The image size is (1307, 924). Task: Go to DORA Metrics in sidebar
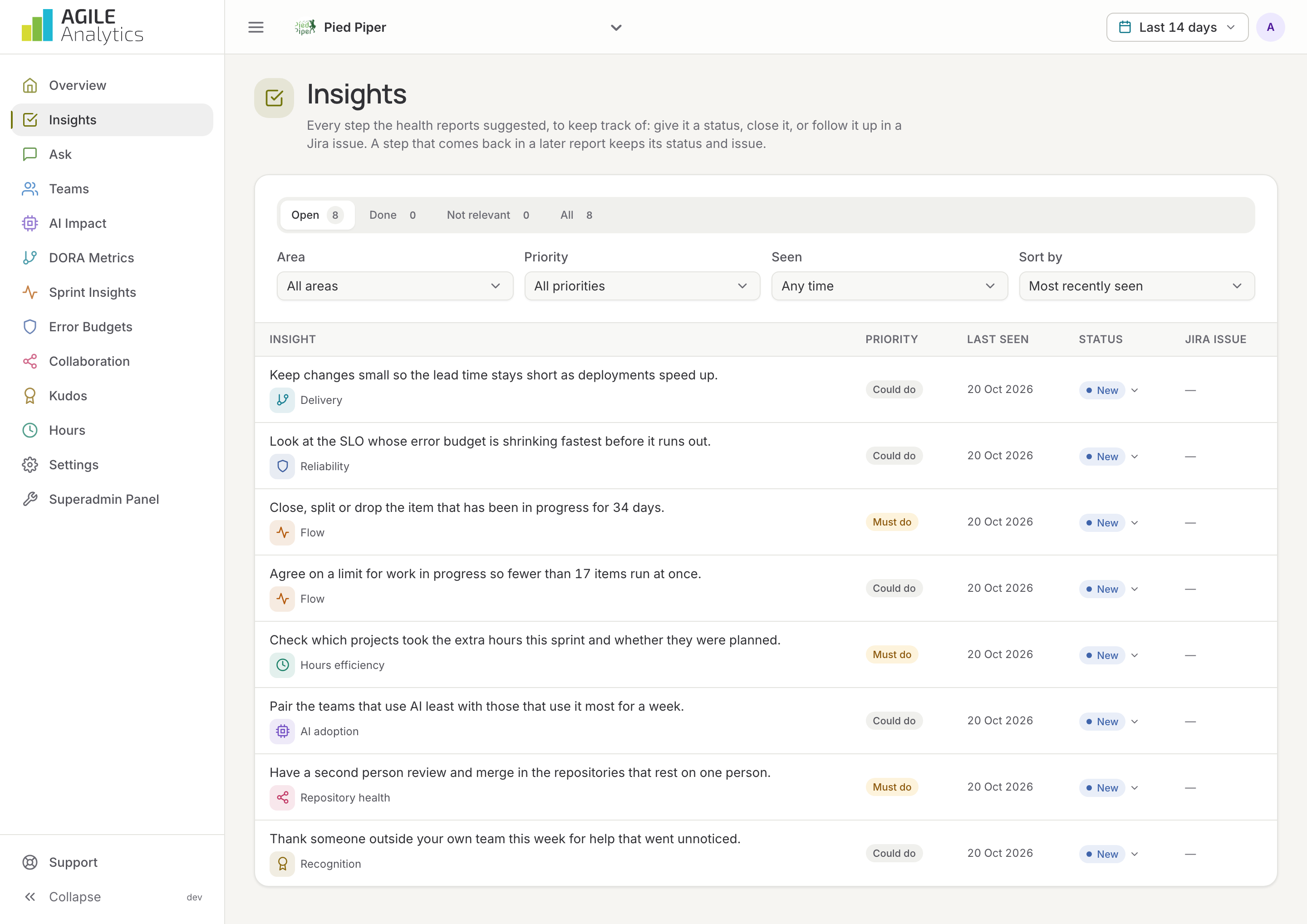click(112, 258)
